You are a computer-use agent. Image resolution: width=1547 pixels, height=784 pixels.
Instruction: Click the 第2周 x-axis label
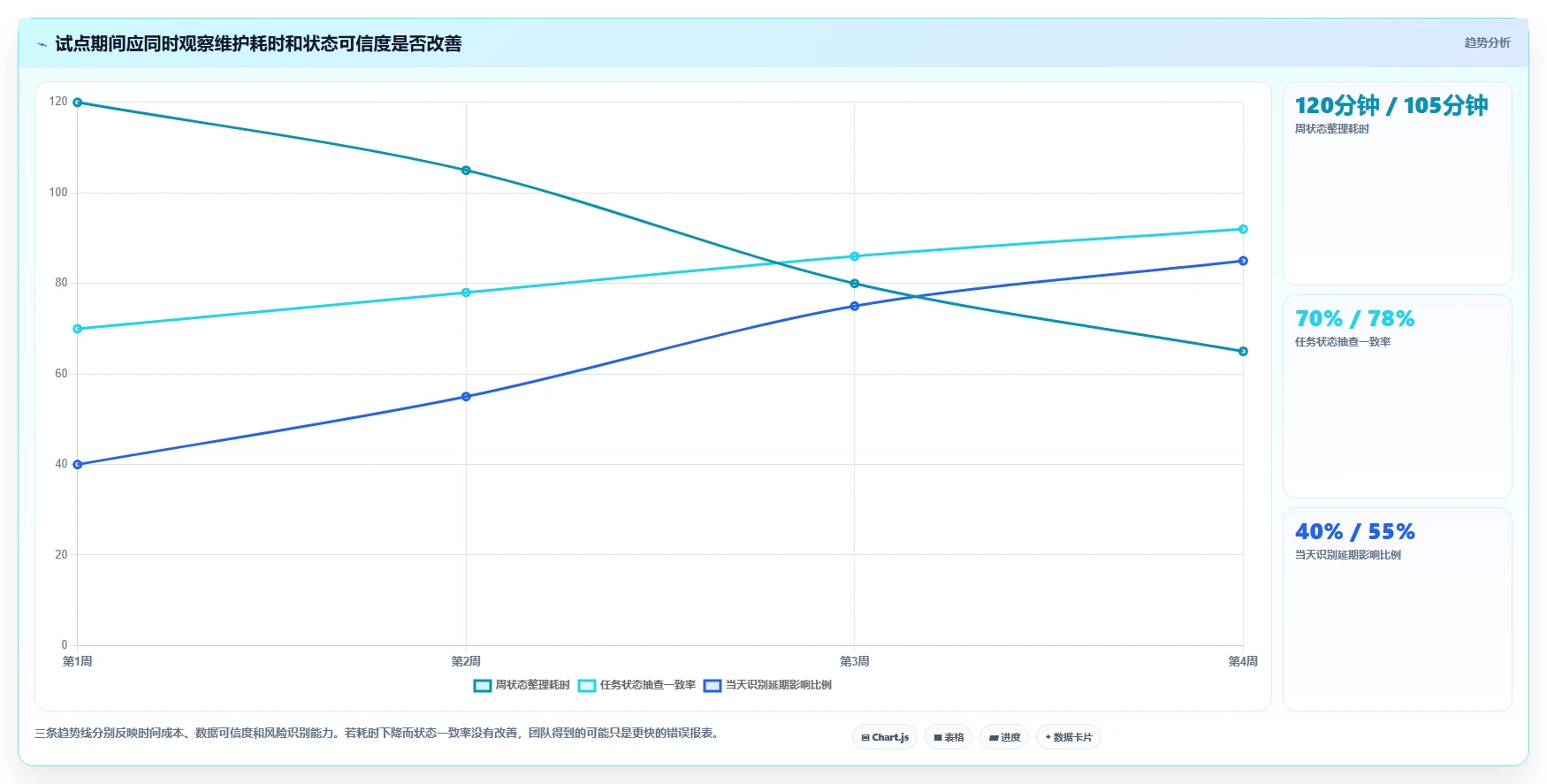[466, 661]
